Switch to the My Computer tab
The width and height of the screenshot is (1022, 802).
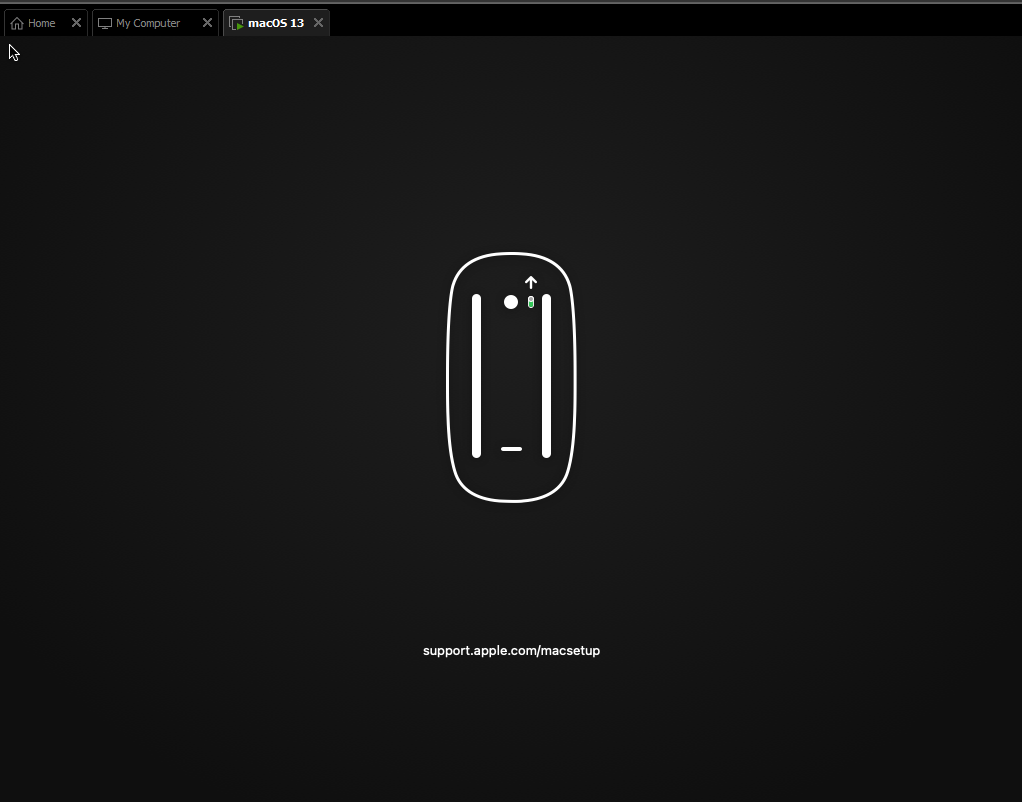[x=148, y=22]
